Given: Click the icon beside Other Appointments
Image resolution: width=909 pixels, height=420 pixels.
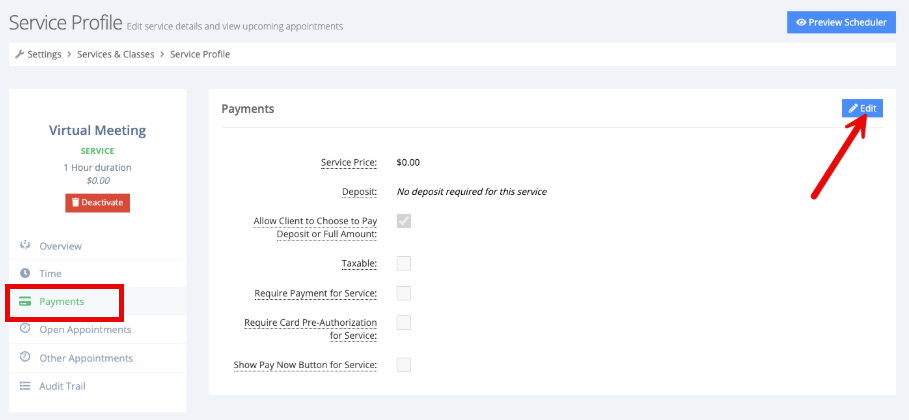Looking at the screenshot, I should 25,357.
